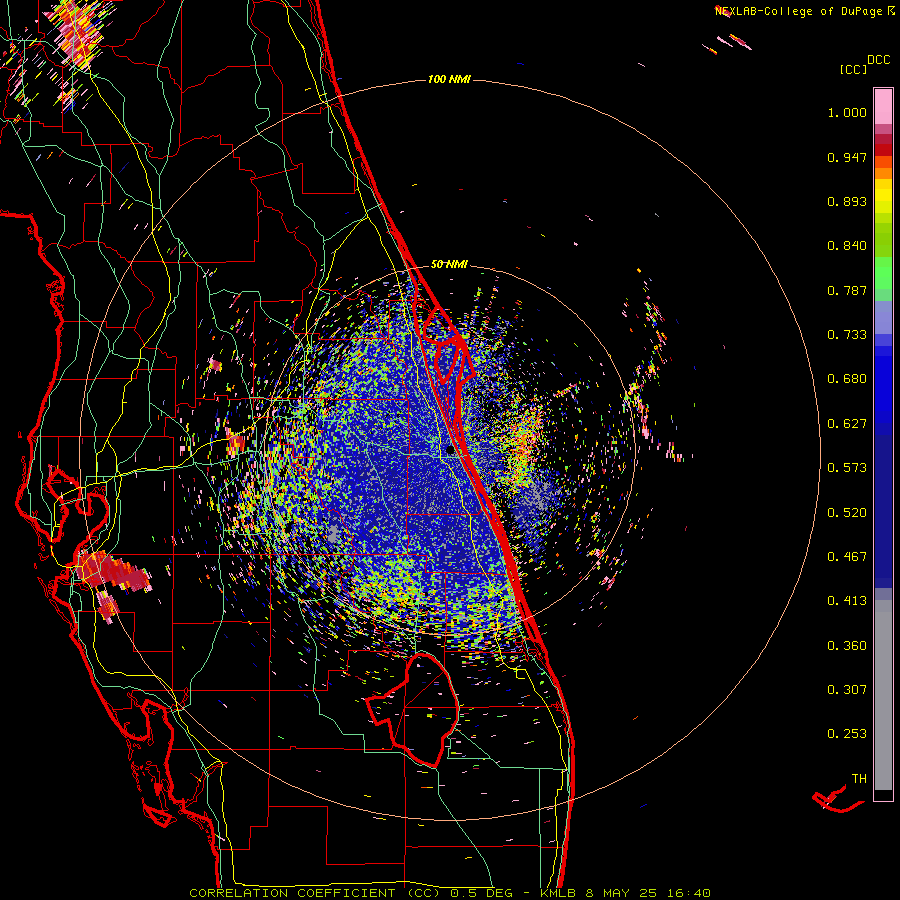Select the 0.360 scale value
This screenshot has height=900, width=900.
point(847,646)
